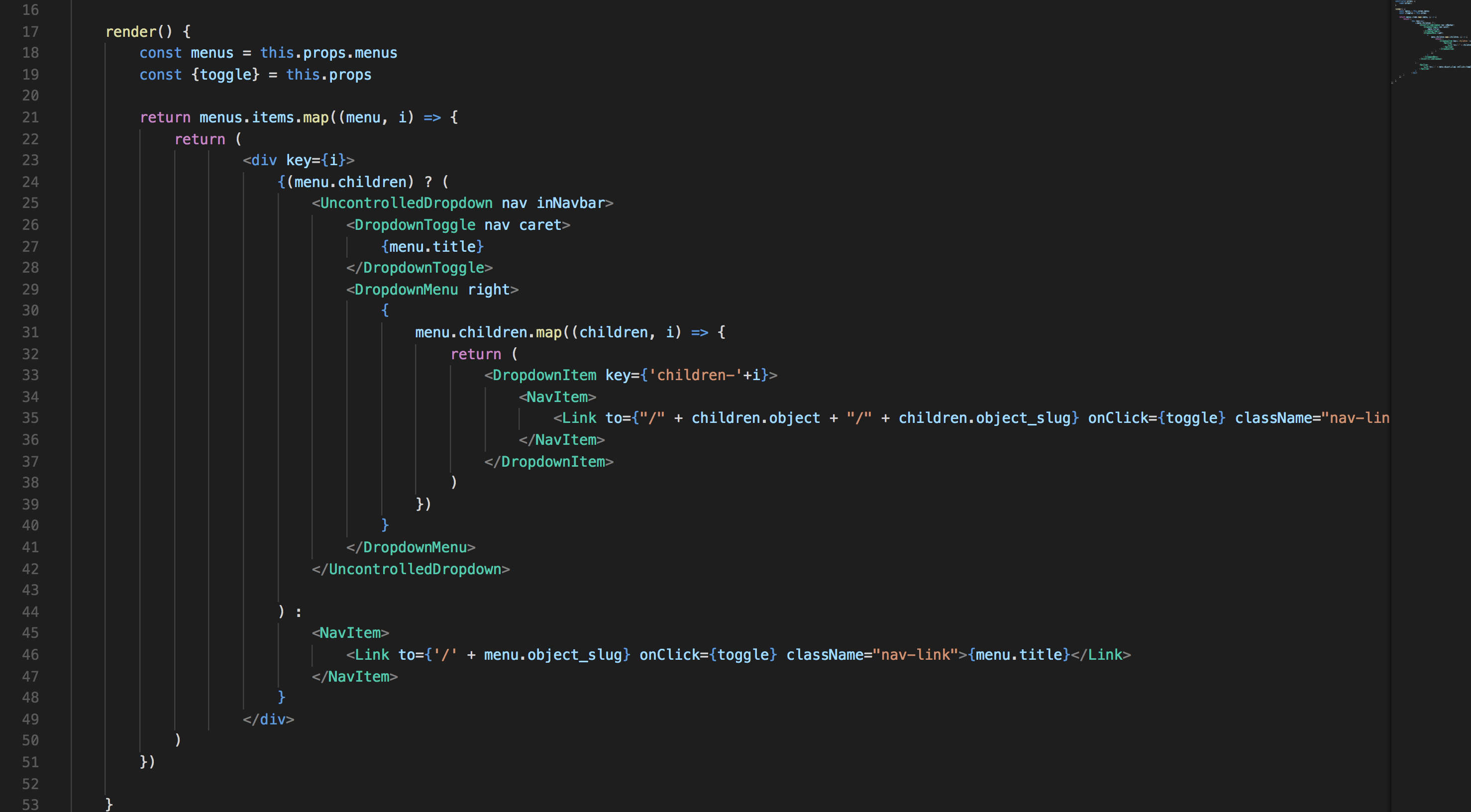Click the {toggle} destructuring on line 19
The image size is (1471, 812).
[225, 75]
